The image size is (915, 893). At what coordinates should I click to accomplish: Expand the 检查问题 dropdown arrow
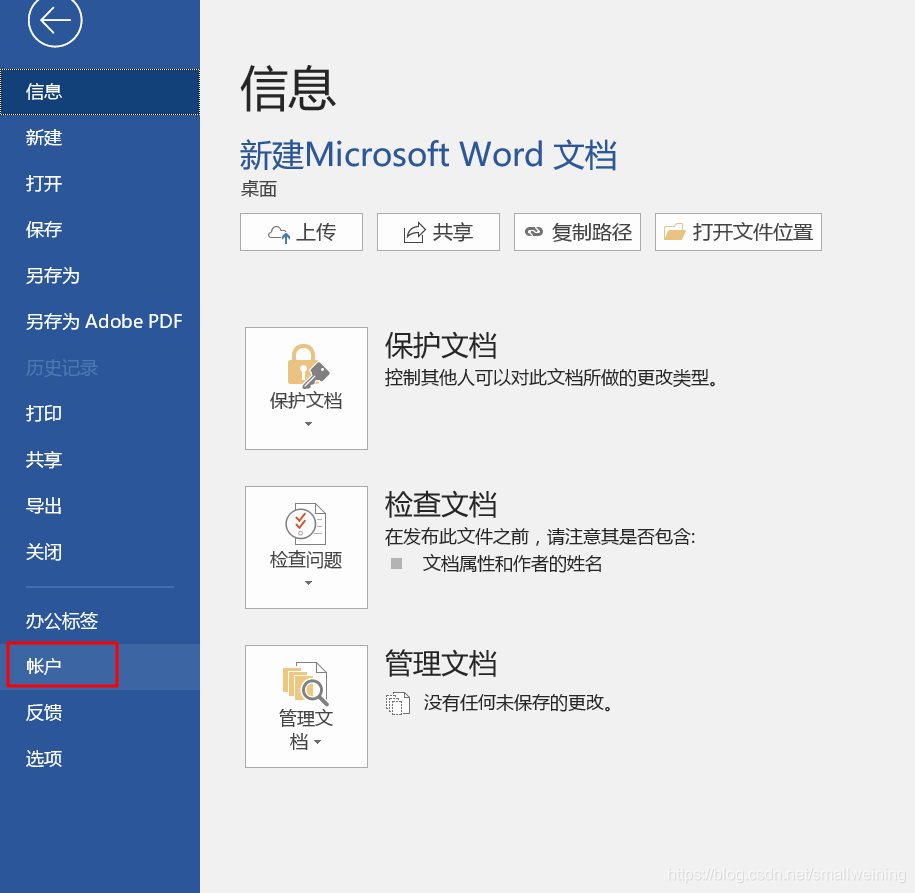pos(308,583)
